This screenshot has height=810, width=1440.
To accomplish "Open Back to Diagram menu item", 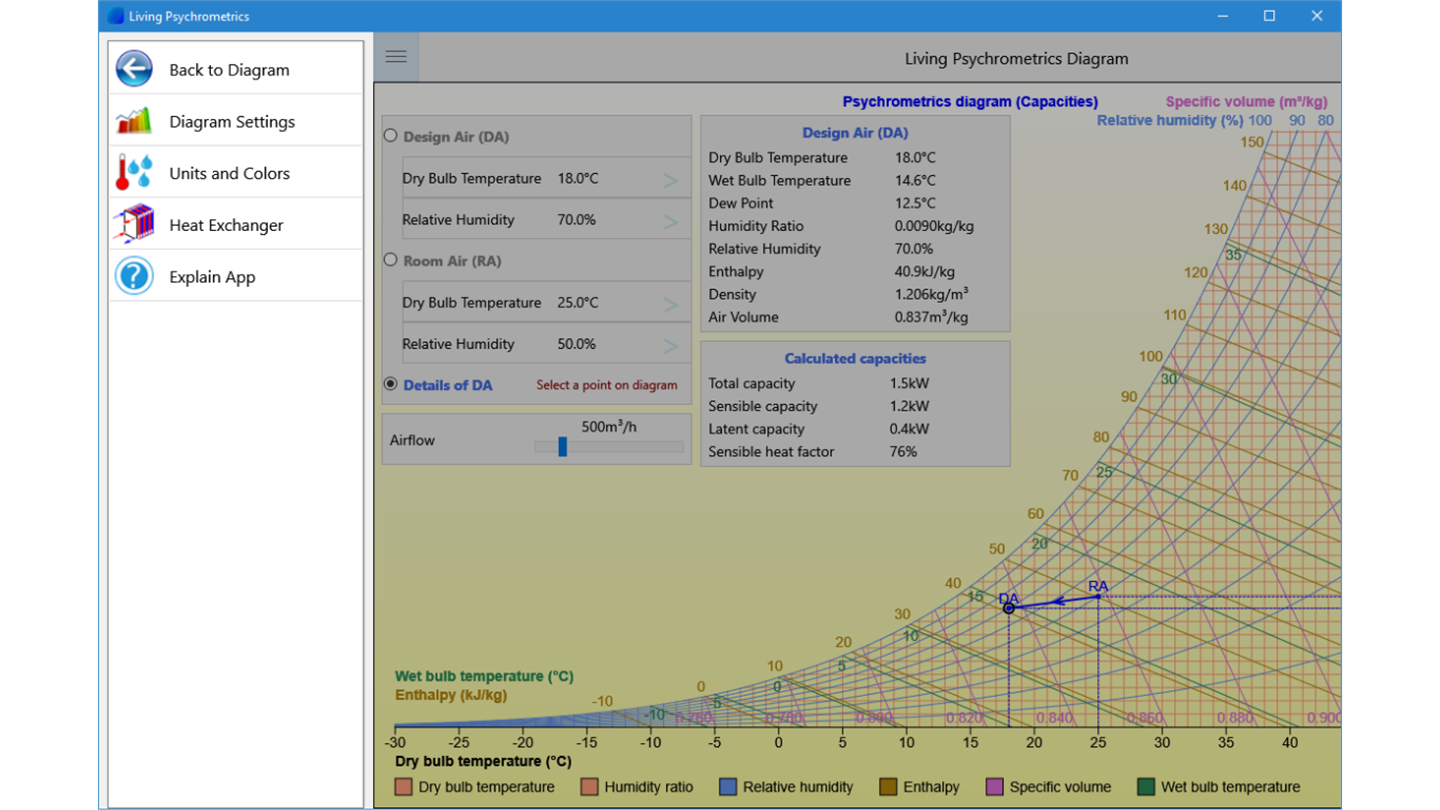I will [236, 69].
